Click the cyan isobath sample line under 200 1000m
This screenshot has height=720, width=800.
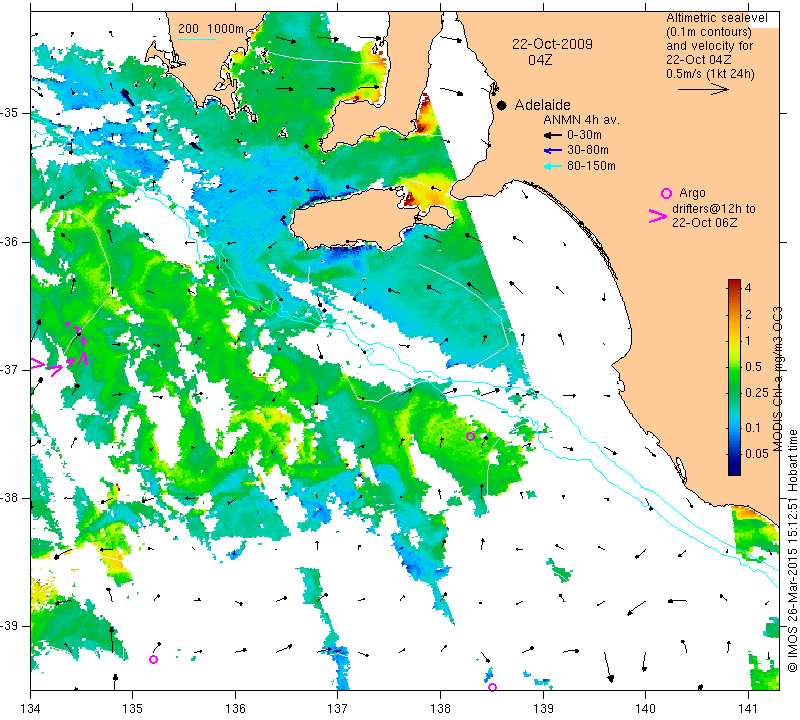coord(197,39)
